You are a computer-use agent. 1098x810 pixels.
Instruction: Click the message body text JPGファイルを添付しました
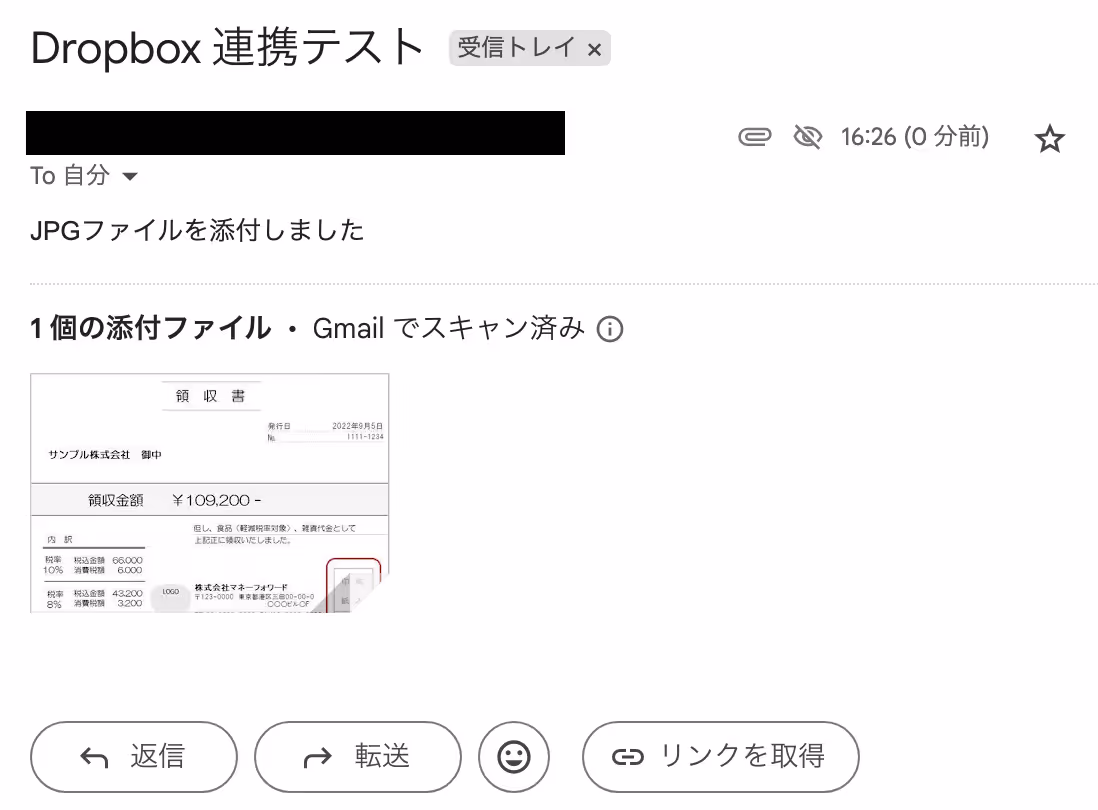(x=197, y=230)
